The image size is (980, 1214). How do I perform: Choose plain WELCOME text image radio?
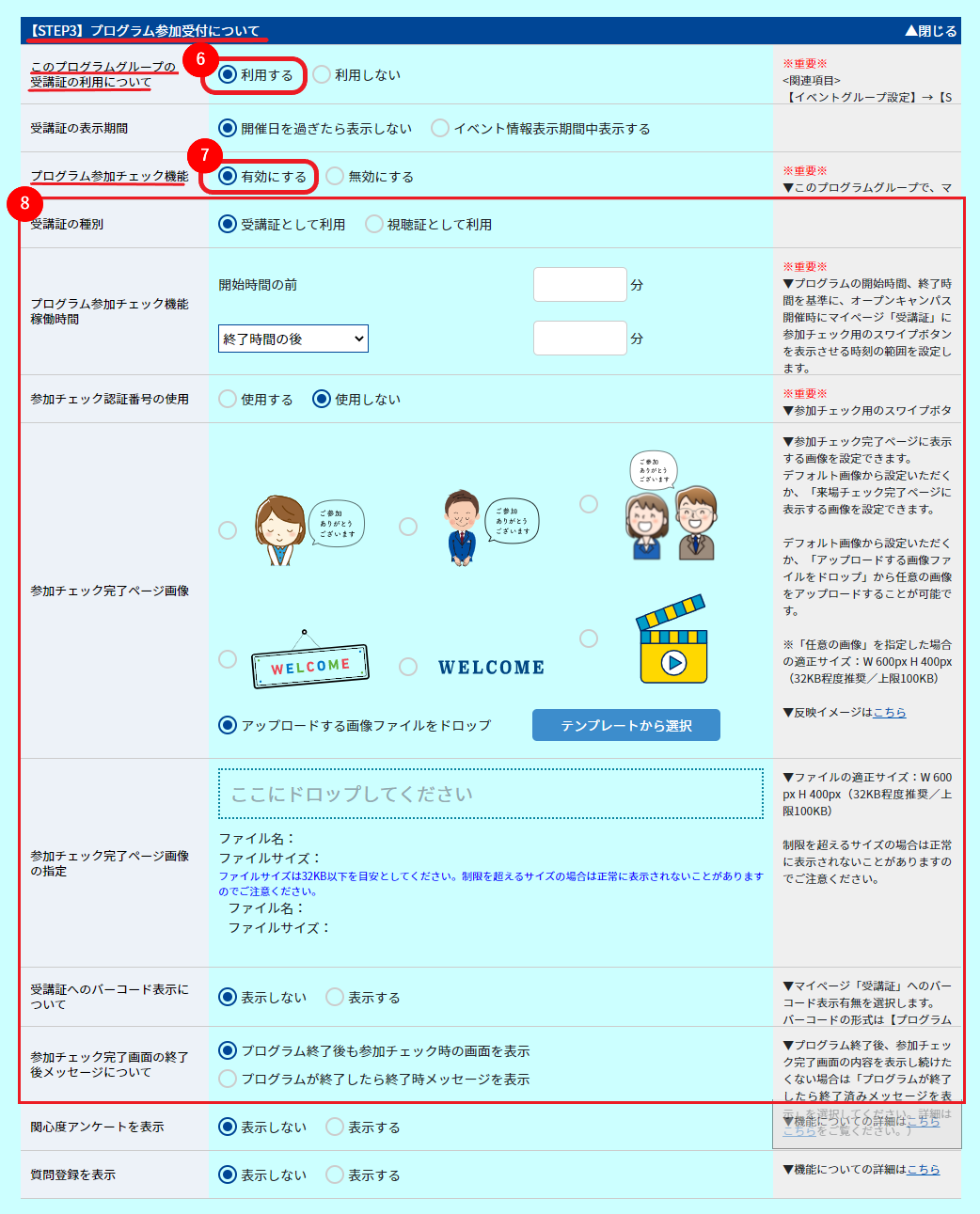click(x=408, y=667)
